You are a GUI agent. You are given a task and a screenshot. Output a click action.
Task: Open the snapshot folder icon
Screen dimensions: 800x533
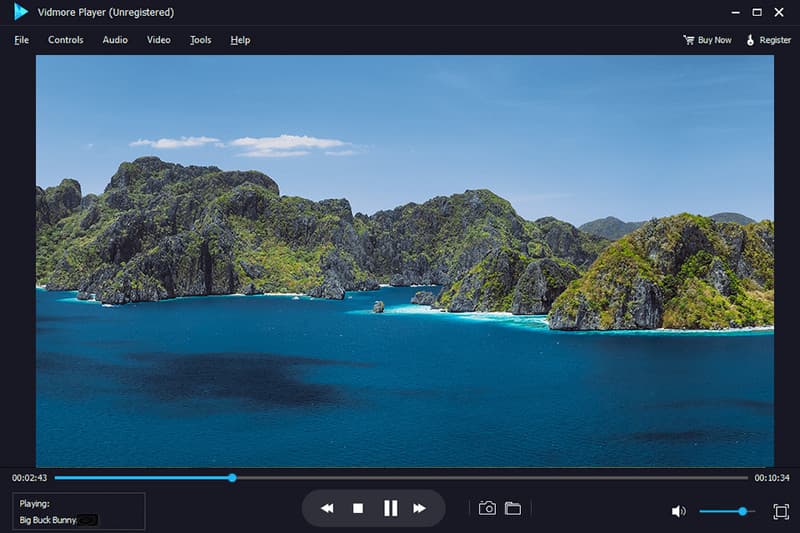513,509
